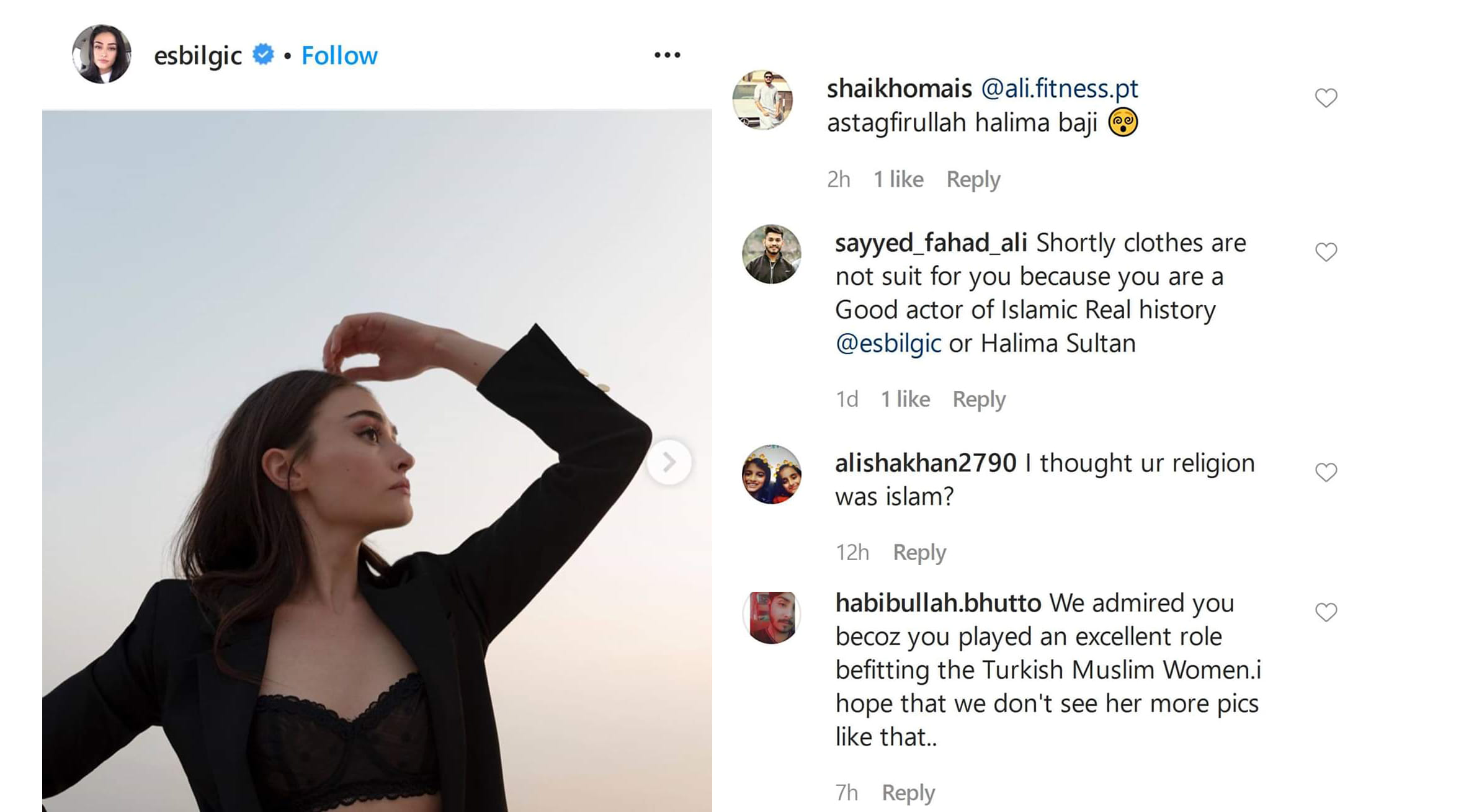Image resolution: width=1474 pixels, height=812 pixels.
Task: Reply to alishakhan2790's comment
Action: pyautogui.click(x=919, y=553)
